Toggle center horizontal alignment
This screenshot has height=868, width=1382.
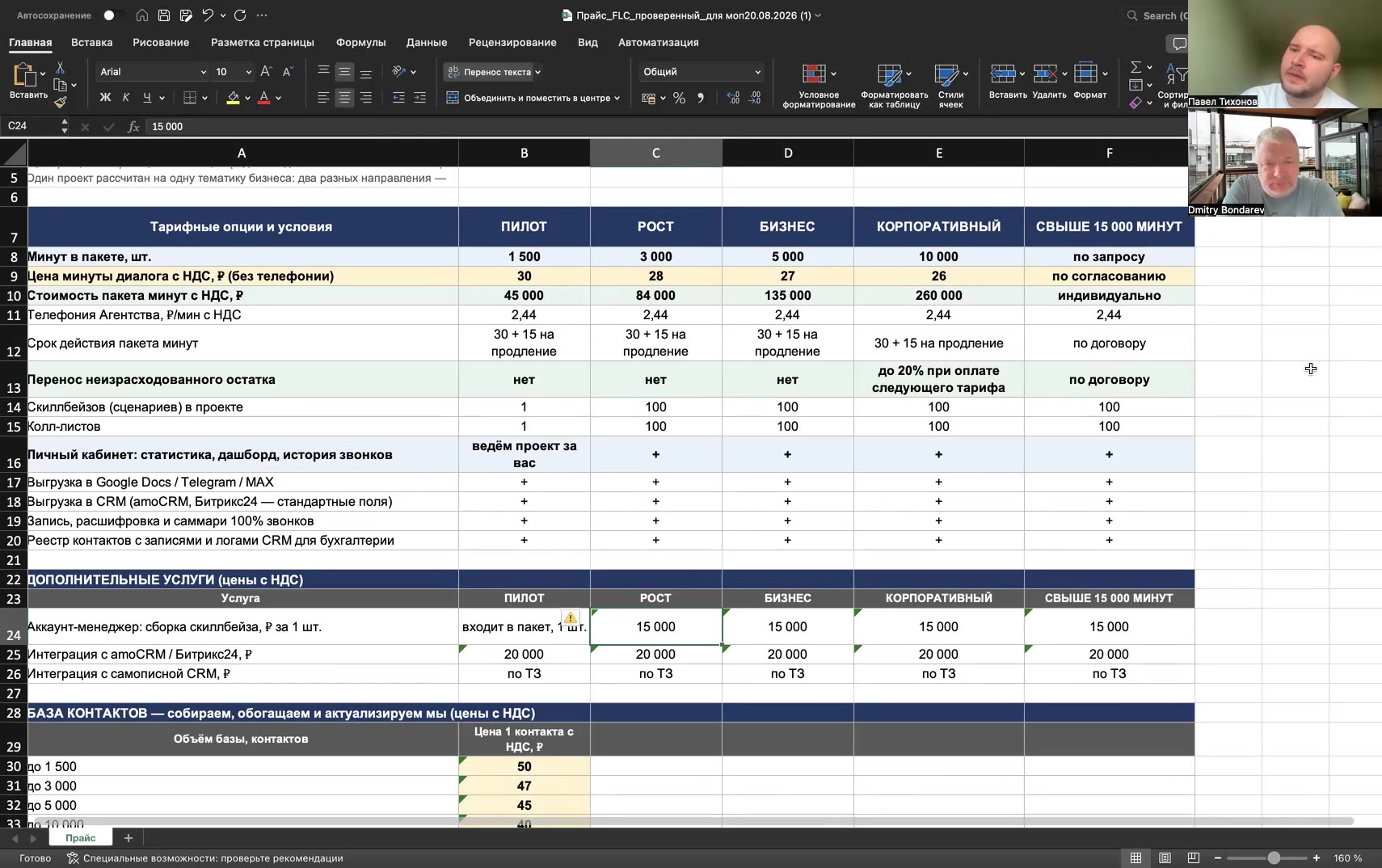[344, 98]
